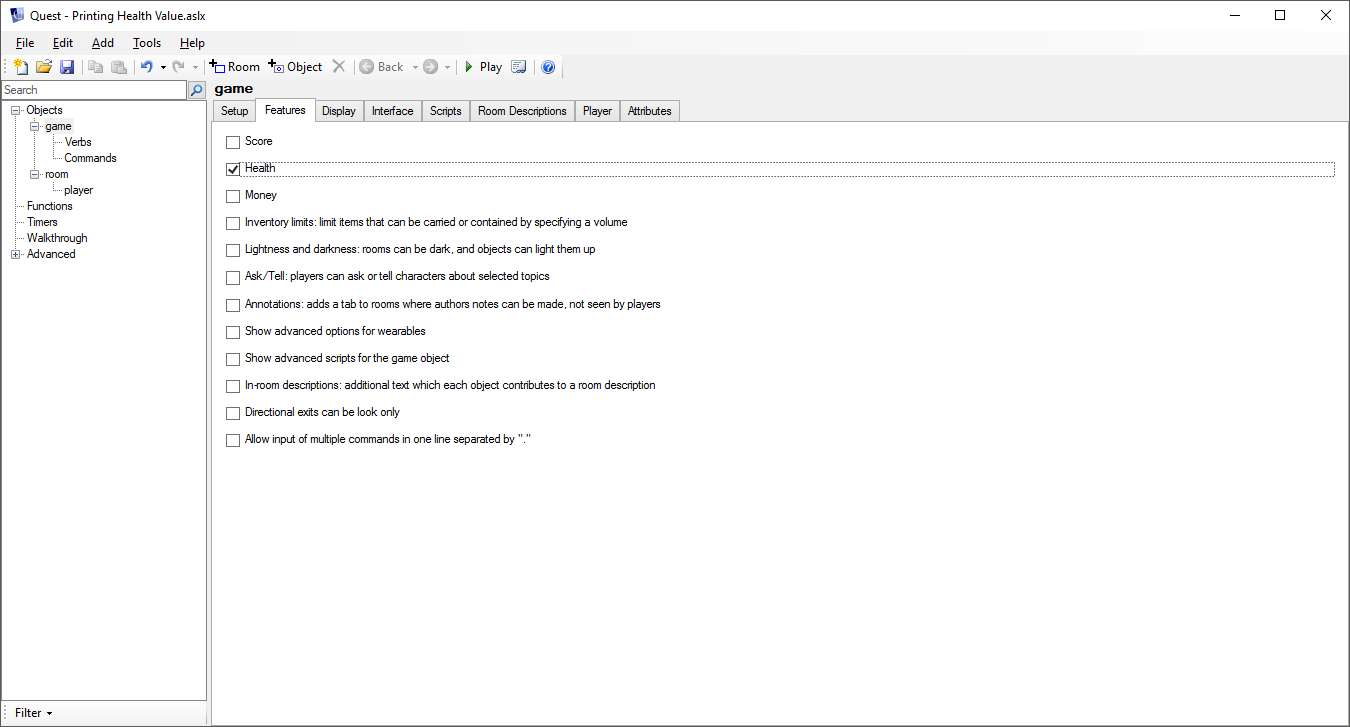Navigate Back in editor history
This screenshot has height=727, width=1350.
(382, 67)
